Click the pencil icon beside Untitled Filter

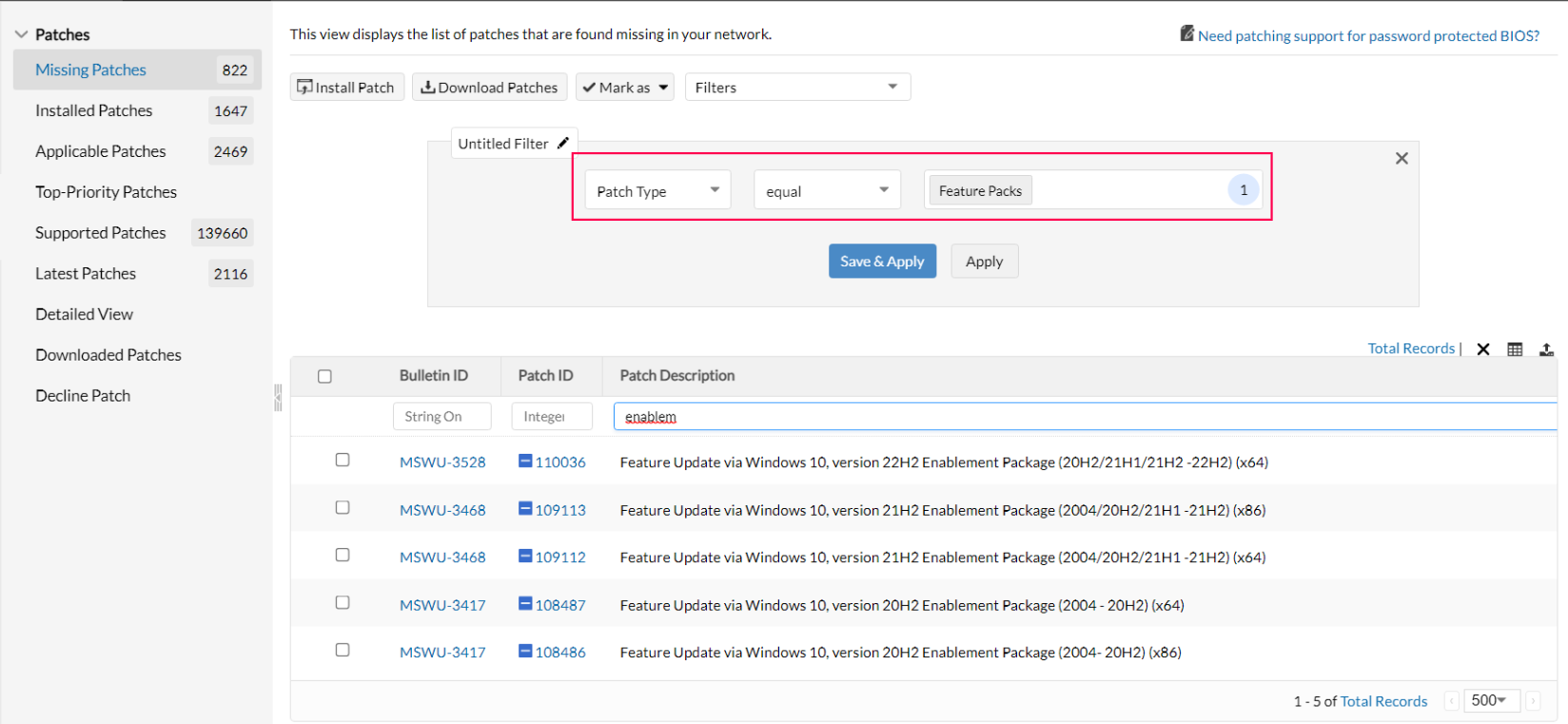563,143
